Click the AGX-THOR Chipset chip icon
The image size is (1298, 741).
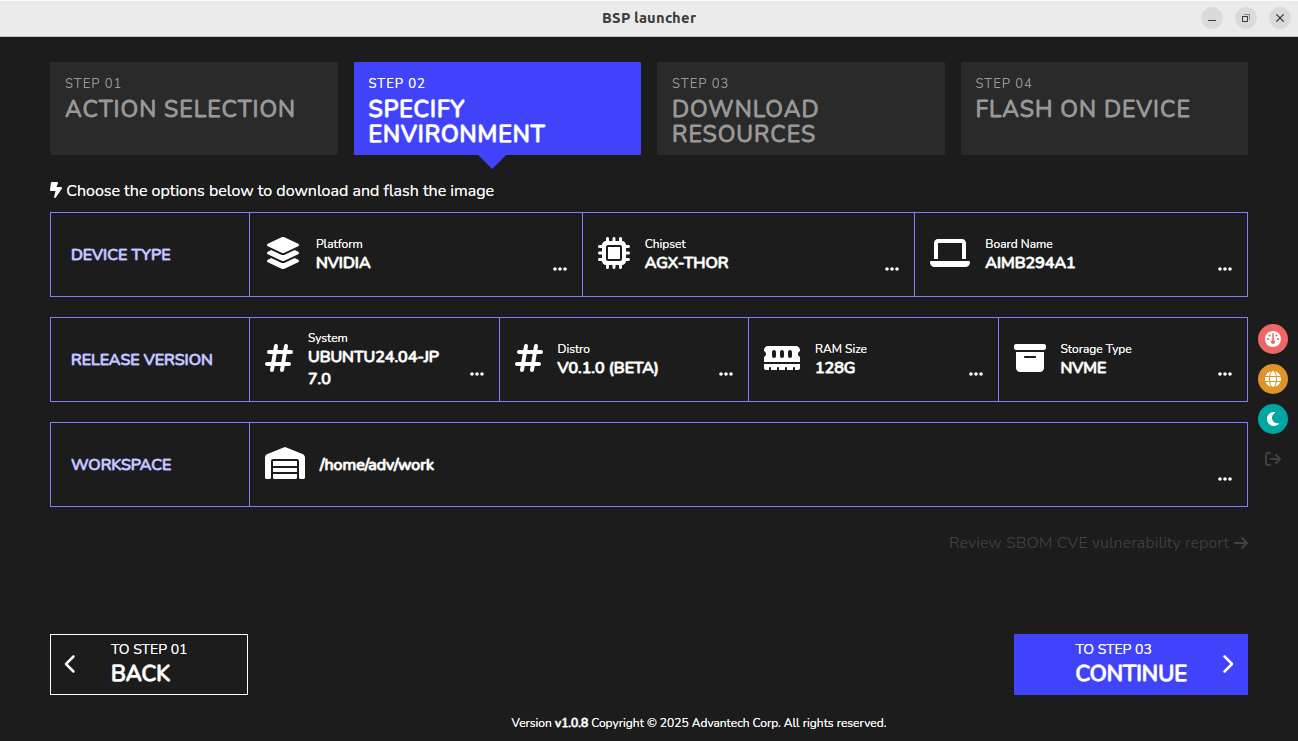point(613,254)
